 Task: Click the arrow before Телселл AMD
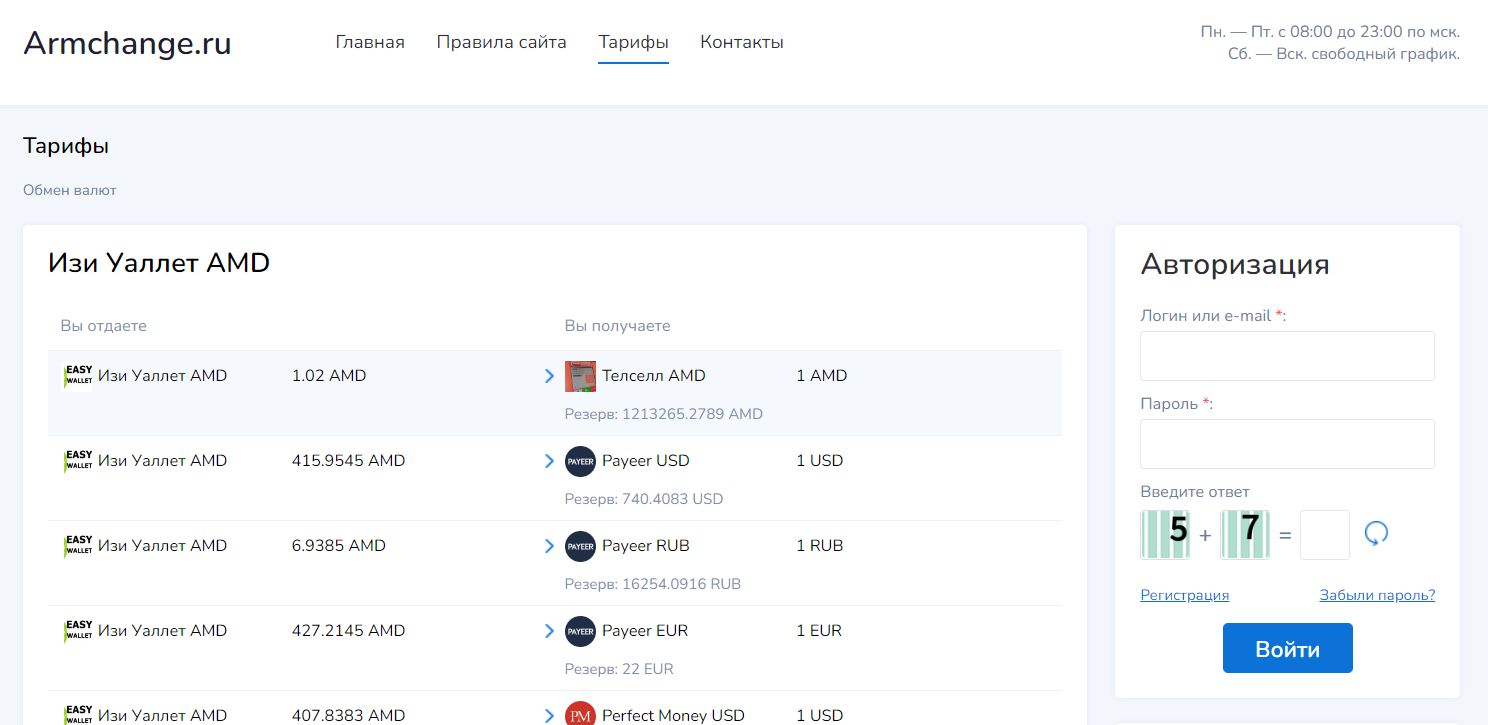(549, 376)
